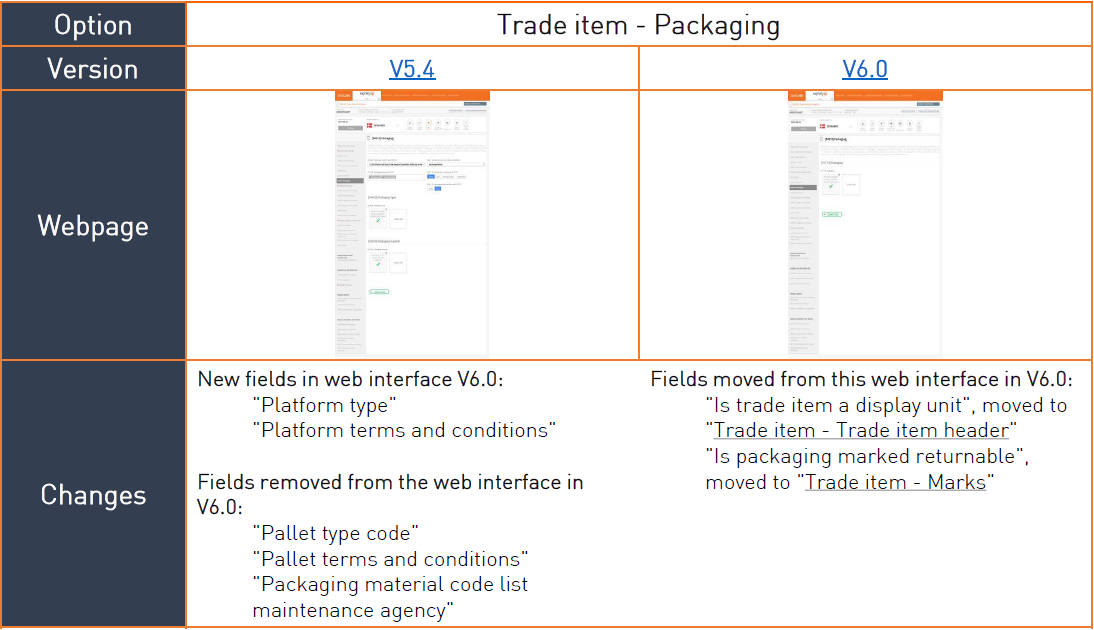This screenshot has width=1094, height=630.
Task: Click the V5.4 webpage screenshot thumbnail
Action: pyautogui.click(x=412, y=224)
